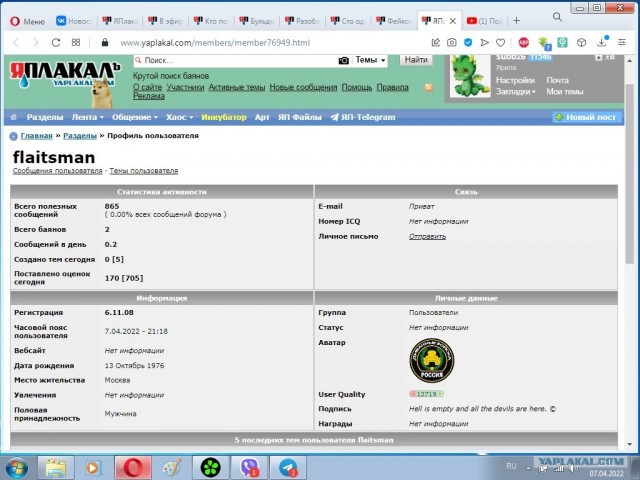The width and height of the screenshot is (640, 480).
Task: Open the ЯП-Telegram link
Action: tap(363, 117)
